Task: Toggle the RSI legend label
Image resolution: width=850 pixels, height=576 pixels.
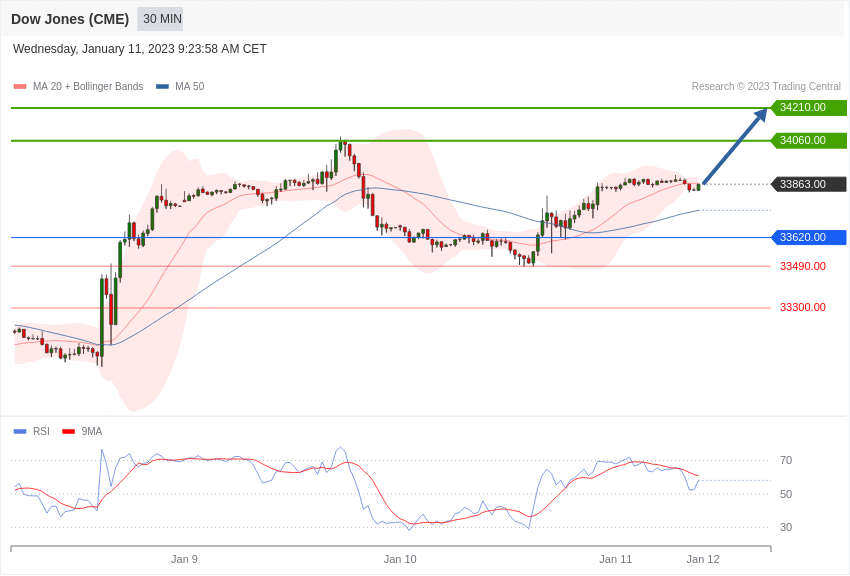Action: [41, 431]
